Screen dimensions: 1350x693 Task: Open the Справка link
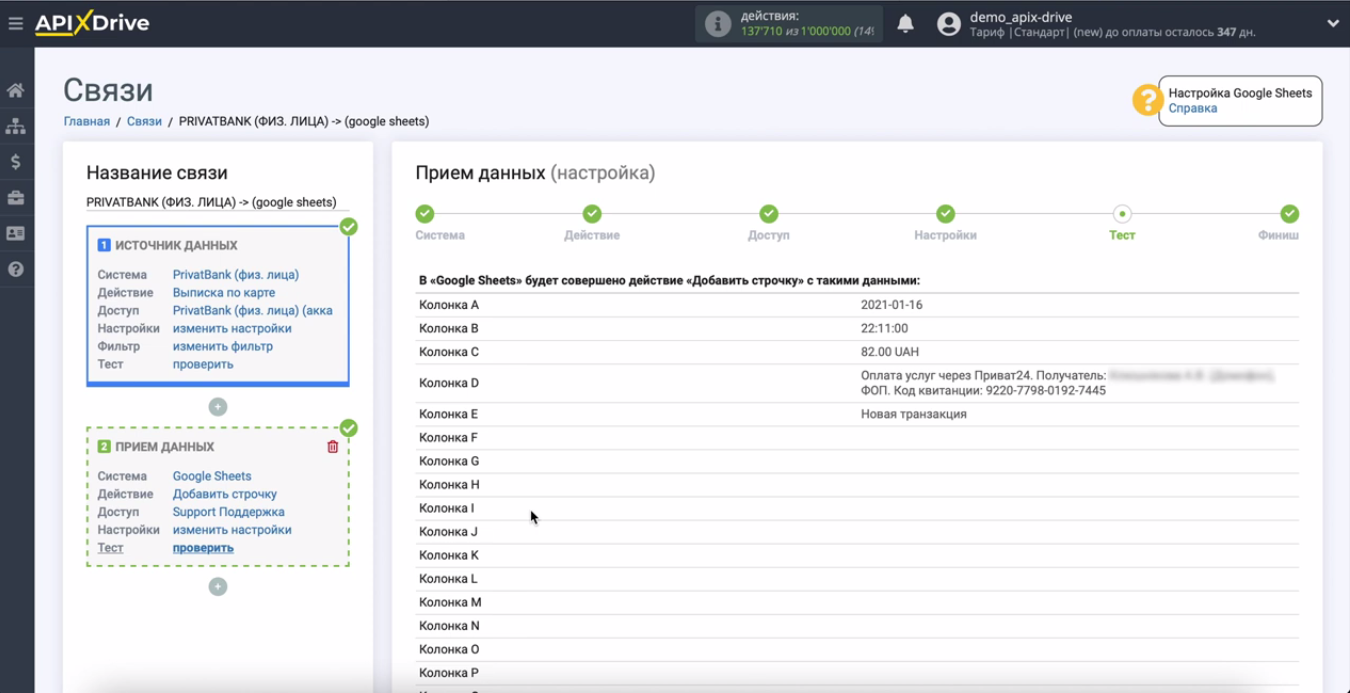click(x=1193, y=108)
